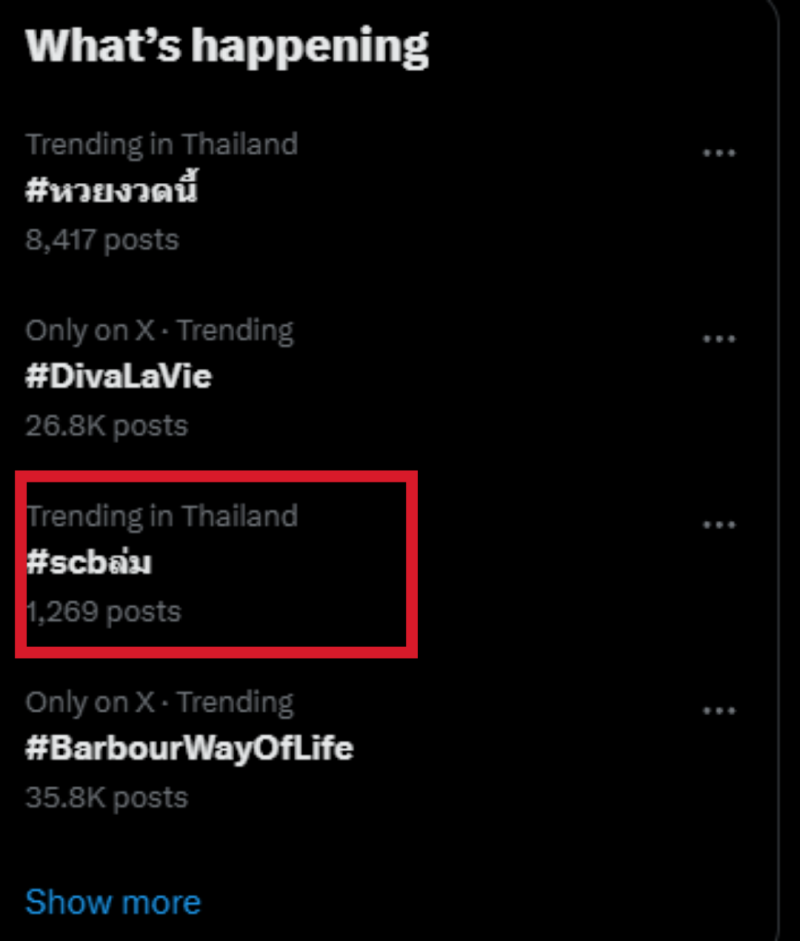This screenshot has width=800, height=941.
Task: Open more options for #DivaLaVie trend
Action: (719, 339)
